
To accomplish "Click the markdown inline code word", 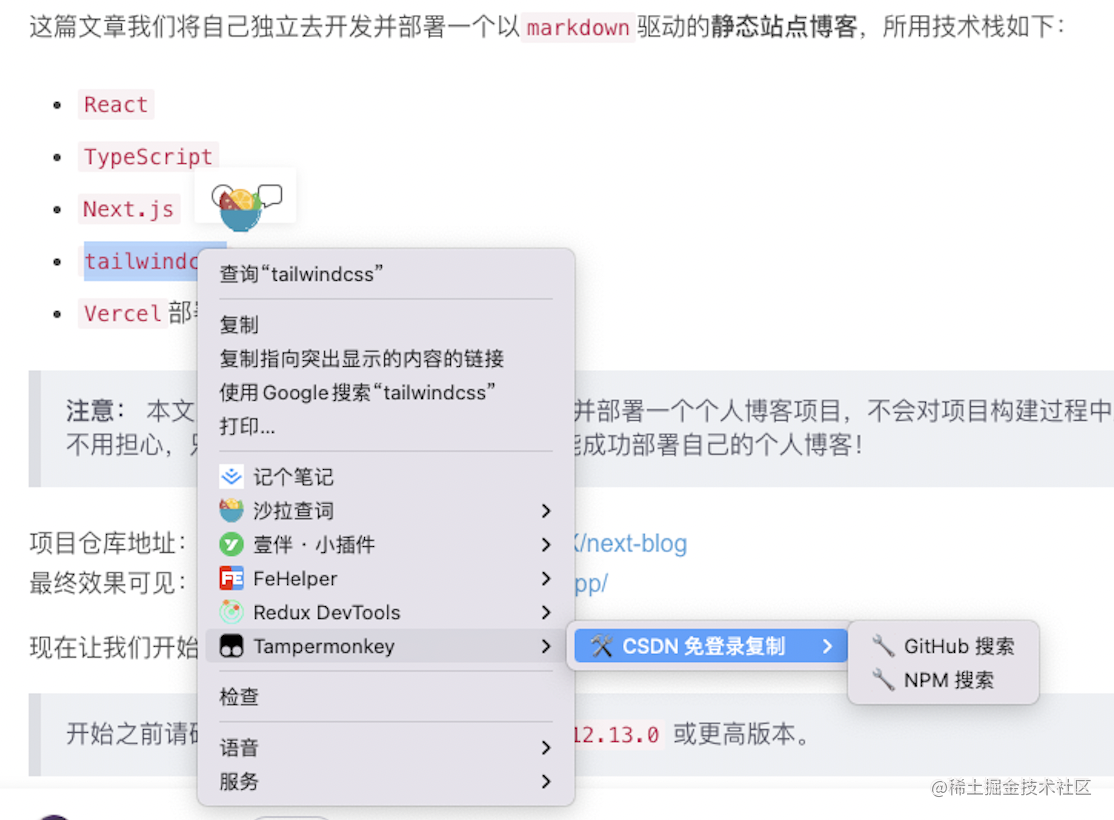I will (x=578, y=28).
